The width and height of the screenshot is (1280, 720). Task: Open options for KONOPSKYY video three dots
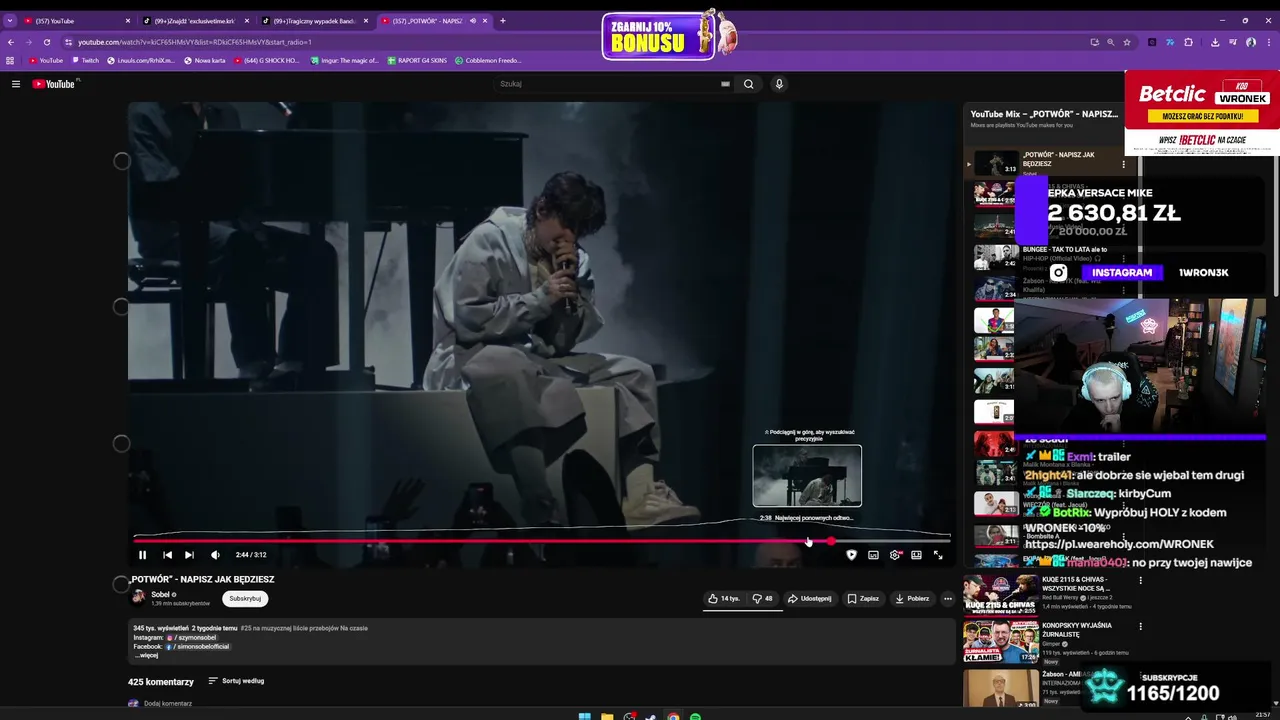coord(1140,627)
